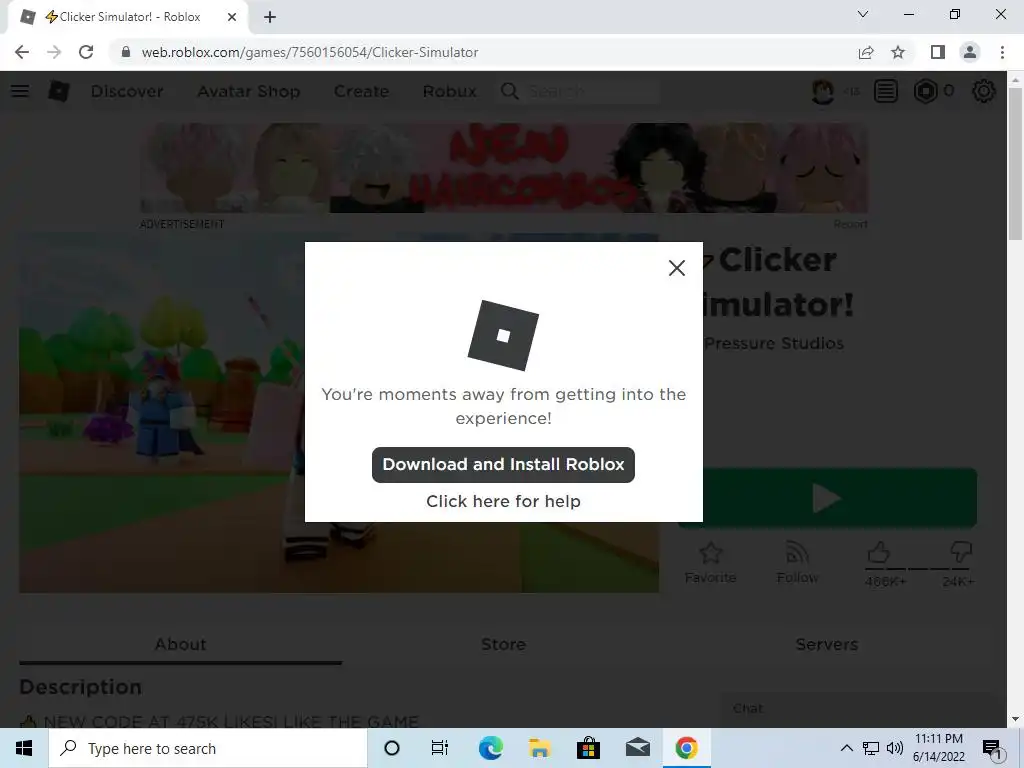The height and width of the screenshot is (768, 1024).
Task: Follow the game with feed icon
Action: pyautogui.click(x=797, y=553)
